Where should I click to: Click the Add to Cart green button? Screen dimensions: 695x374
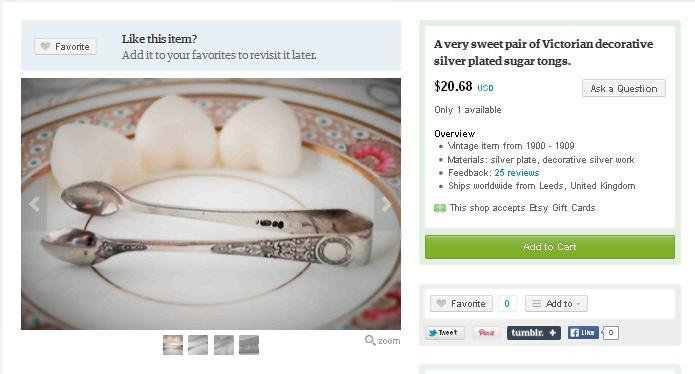[x=550, y=247]
